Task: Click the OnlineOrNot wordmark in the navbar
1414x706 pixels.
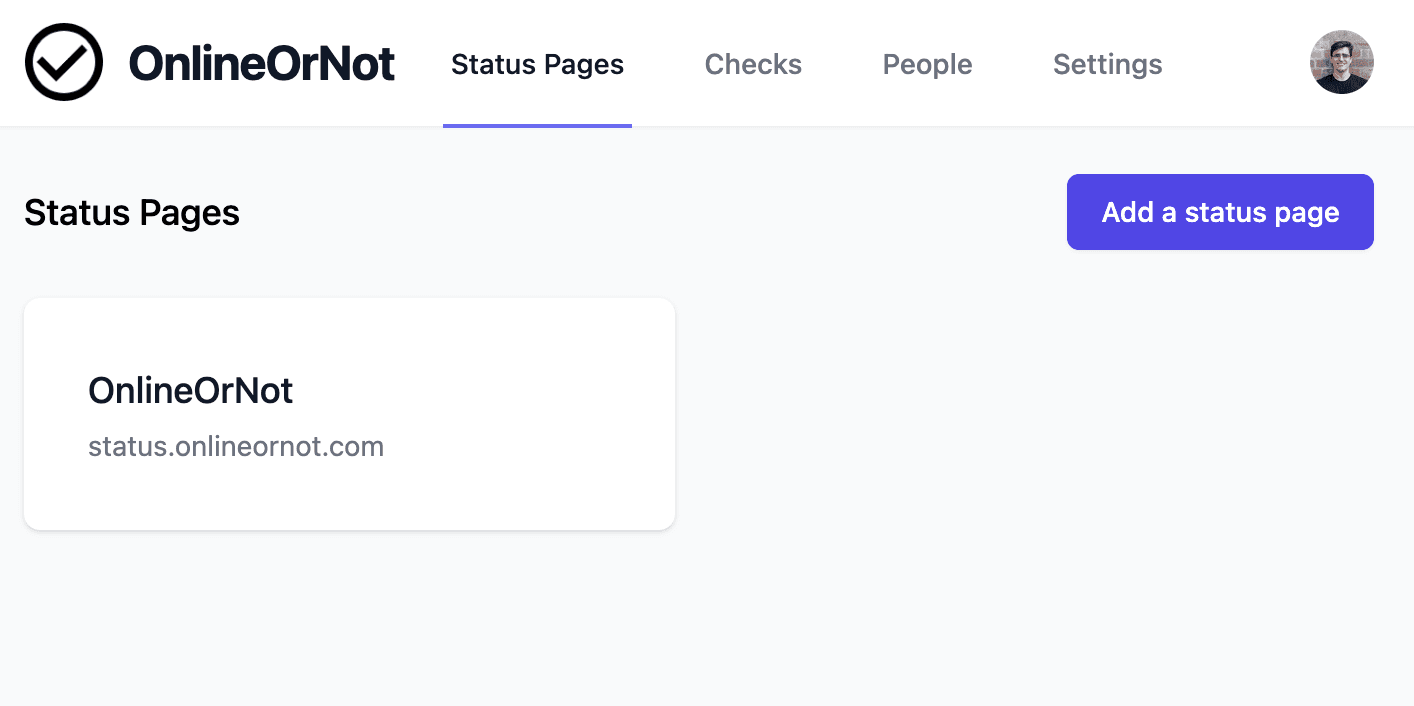Action: 262,62
